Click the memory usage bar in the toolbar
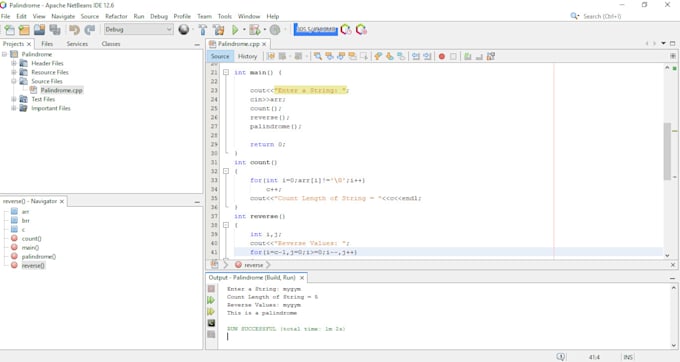Screen dimensions: 680x362 (x=316, y=29)
